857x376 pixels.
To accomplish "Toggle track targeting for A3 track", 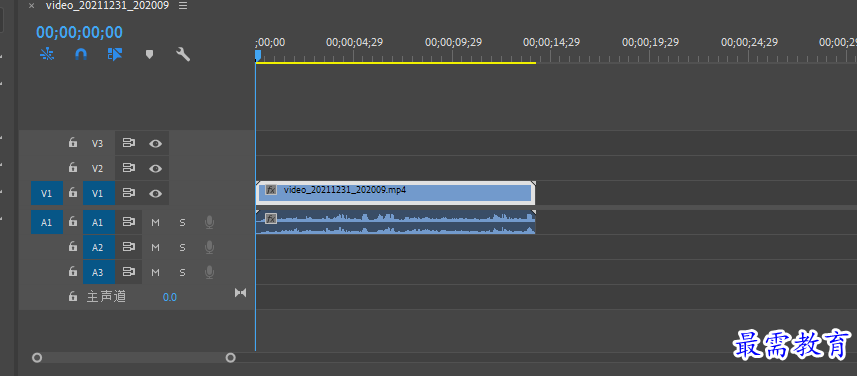I will [99, 272].
